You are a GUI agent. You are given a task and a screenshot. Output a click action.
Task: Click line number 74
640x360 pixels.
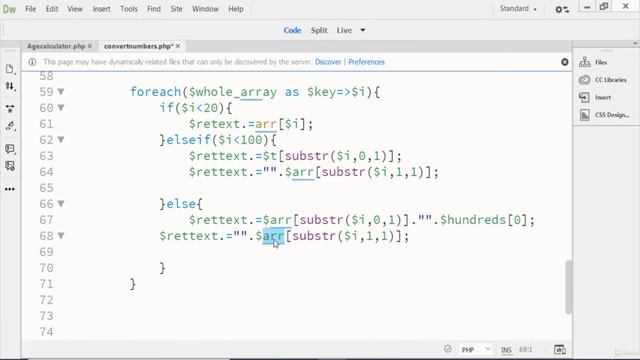pos(46,332)
